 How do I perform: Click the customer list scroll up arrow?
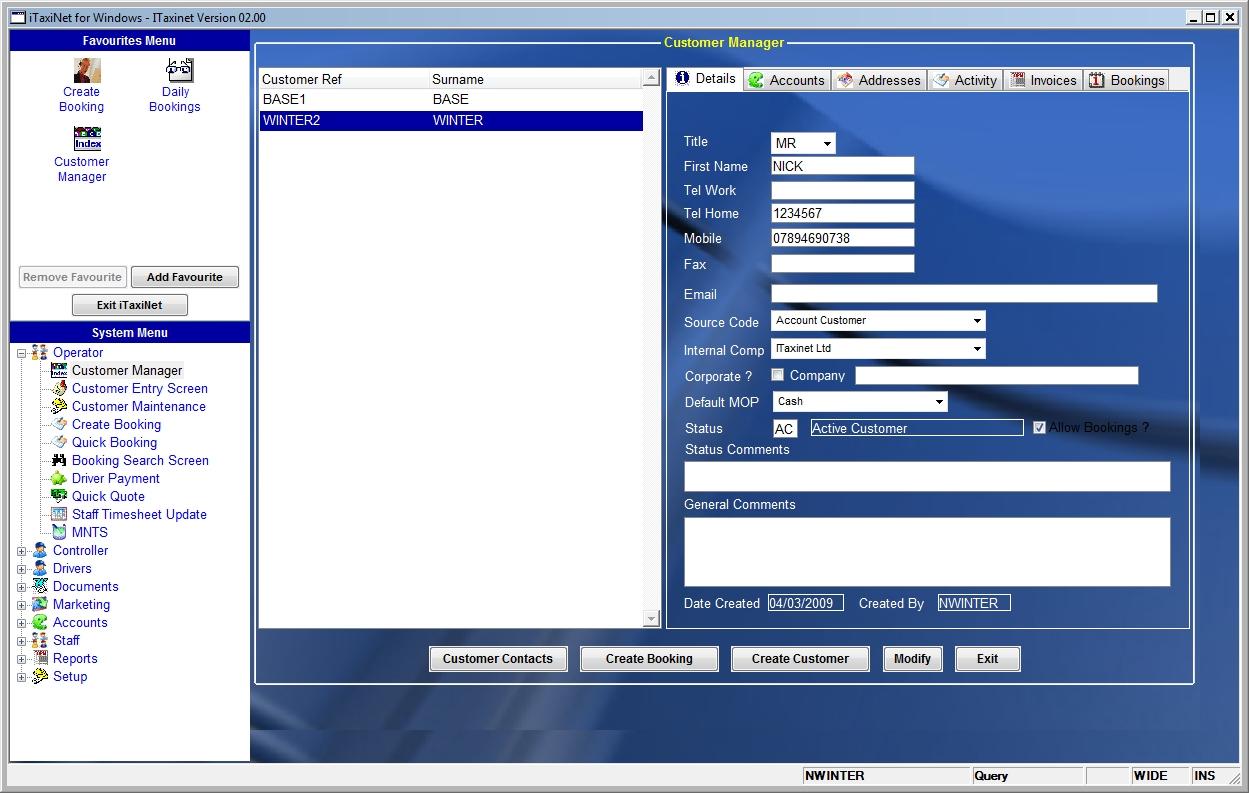[x=652, y=78]
